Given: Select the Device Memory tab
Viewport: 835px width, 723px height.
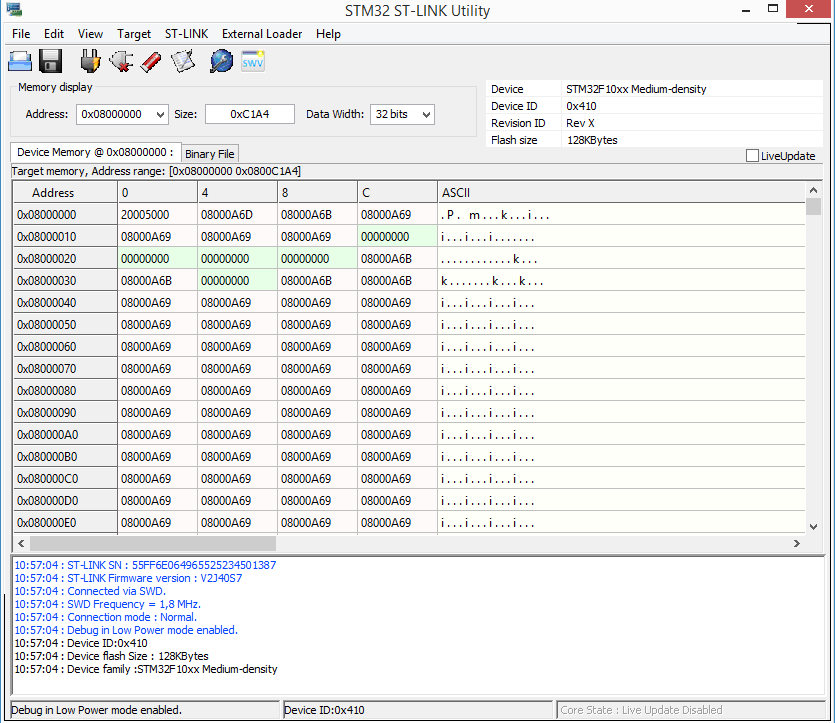Looking at the screenshot, I should [x=95, y=153].
